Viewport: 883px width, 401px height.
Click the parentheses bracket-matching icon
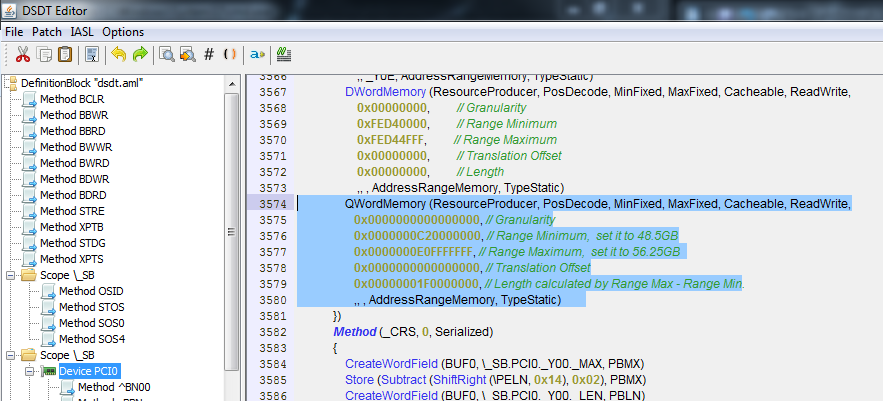(x=230, y=55)
